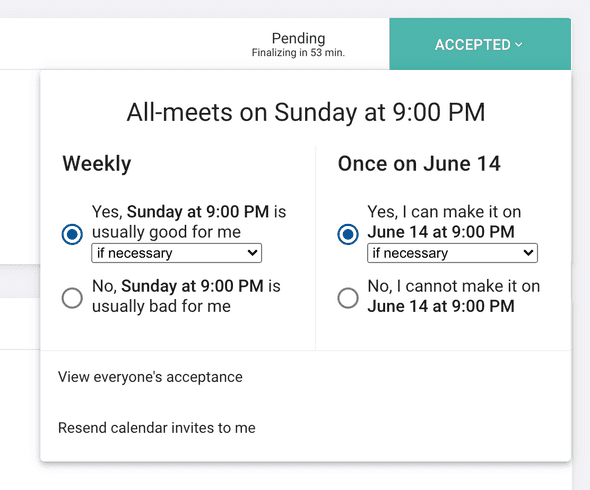Choose Resend calendar invites to me

(157, 428)
